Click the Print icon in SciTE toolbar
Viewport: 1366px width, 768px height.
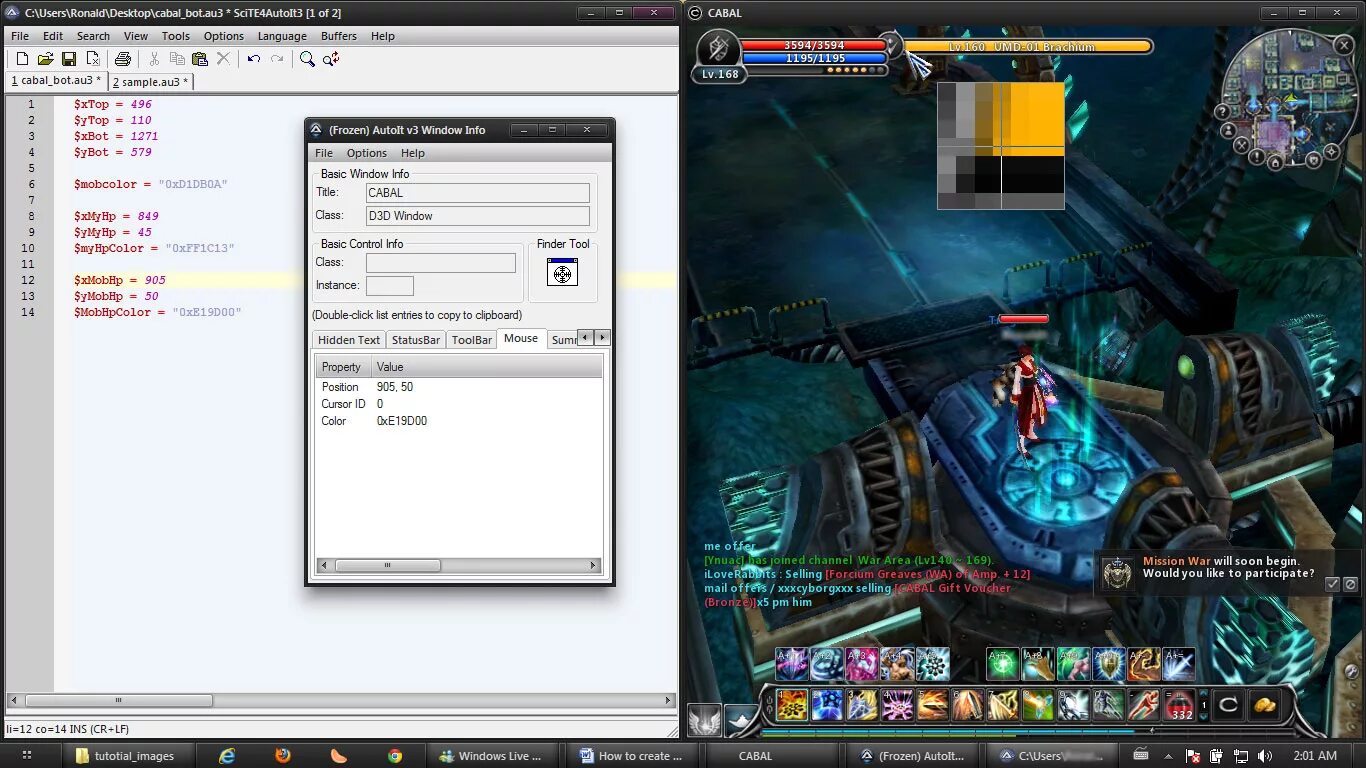click(123, 59)
